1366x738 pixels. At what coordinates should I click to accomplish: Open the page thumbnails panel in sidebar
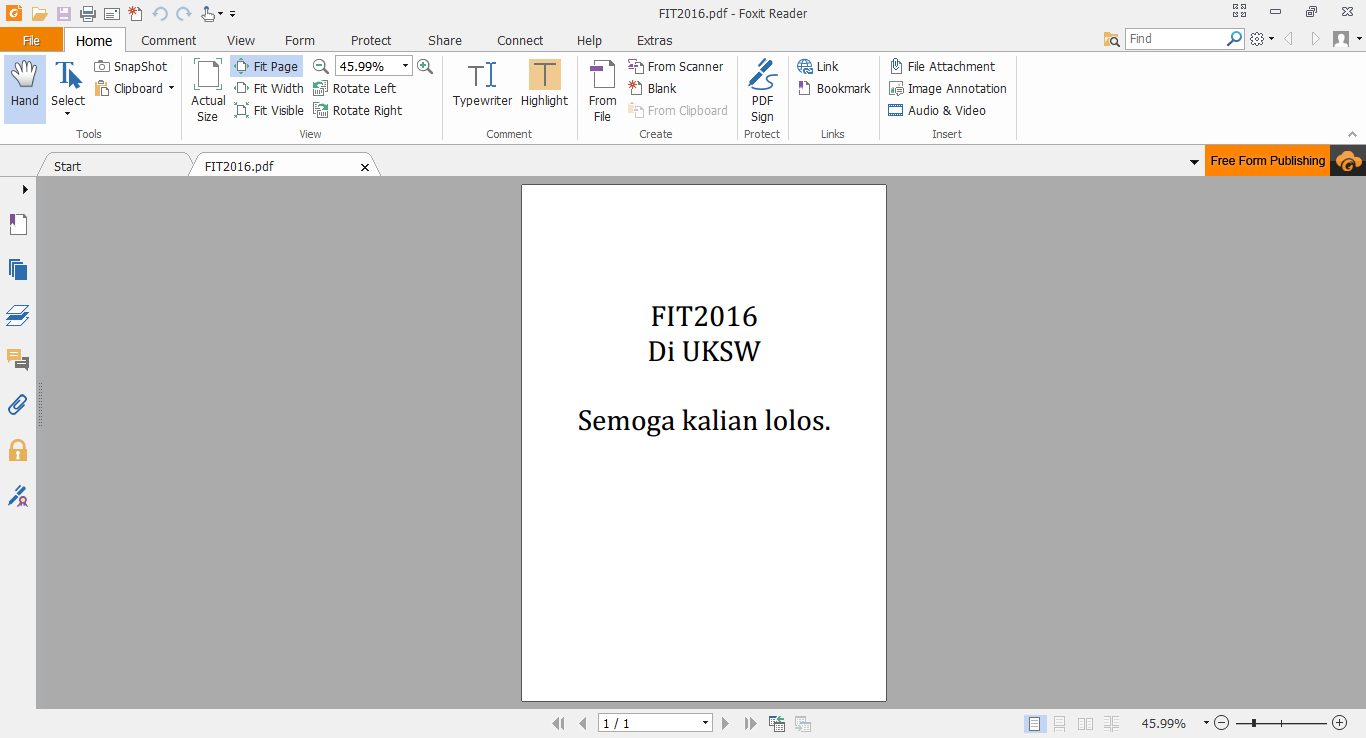pos(18,269)
